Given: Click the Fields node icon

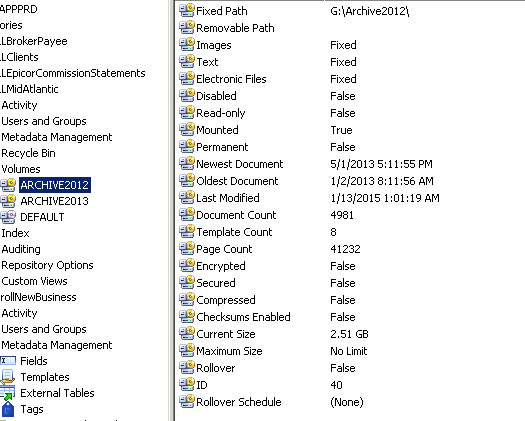Looking at the screenshot, I should 8,361.
